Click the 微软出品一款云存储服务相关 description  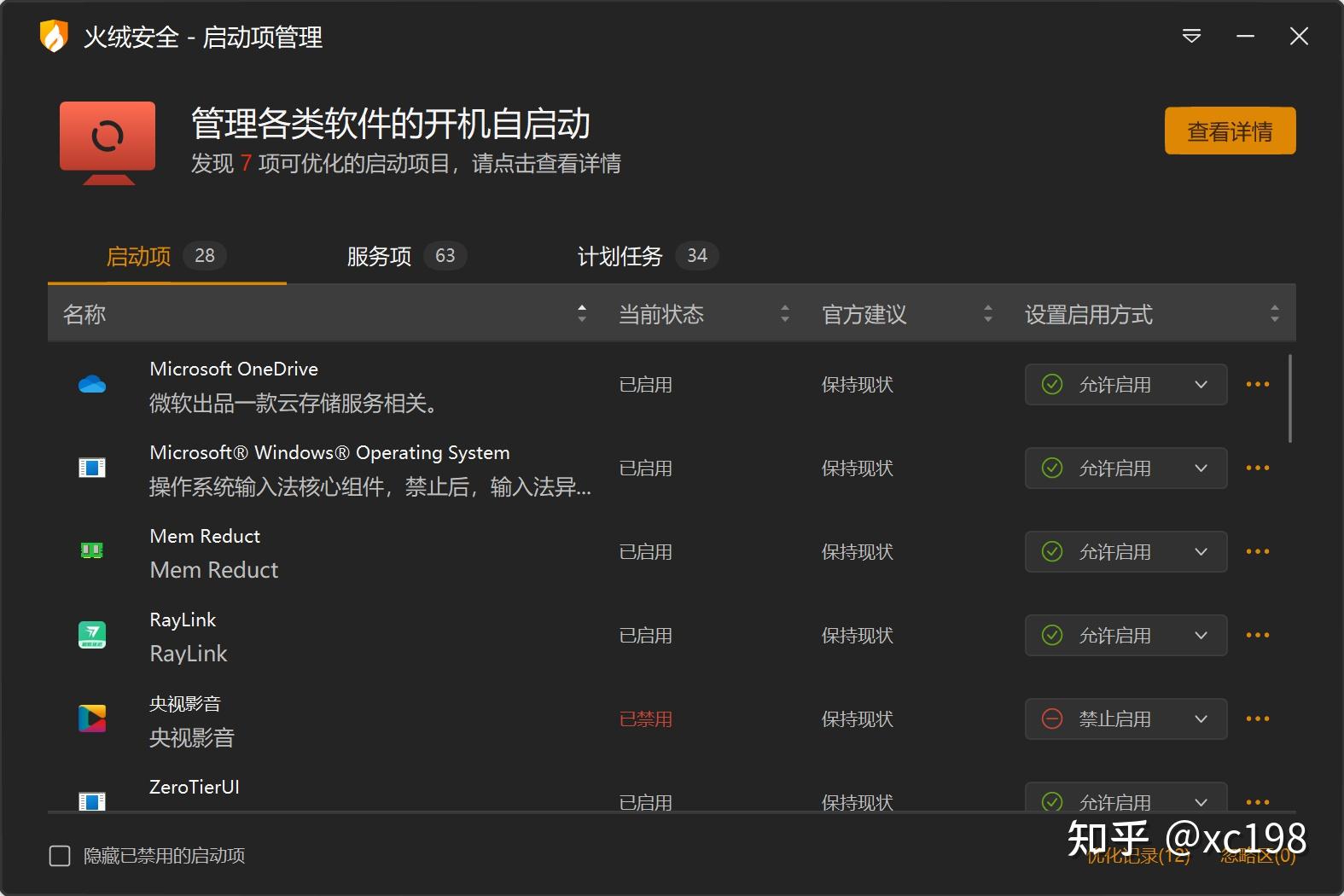coord(295,403)
